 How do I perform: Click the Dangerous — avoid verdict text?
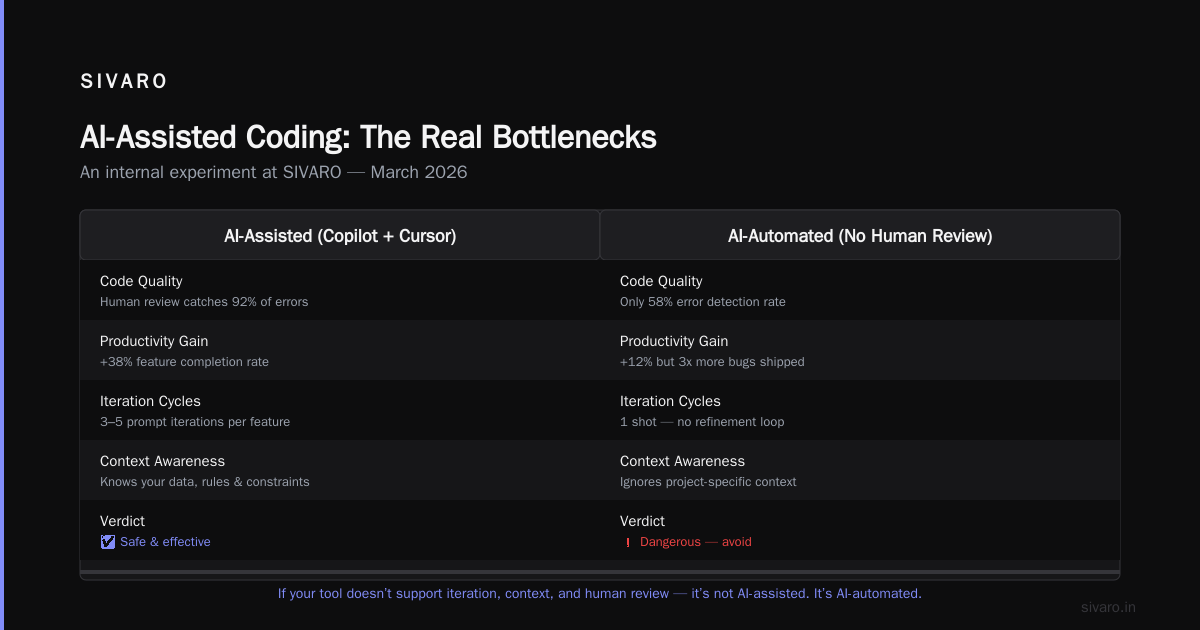tap(696, 542)
